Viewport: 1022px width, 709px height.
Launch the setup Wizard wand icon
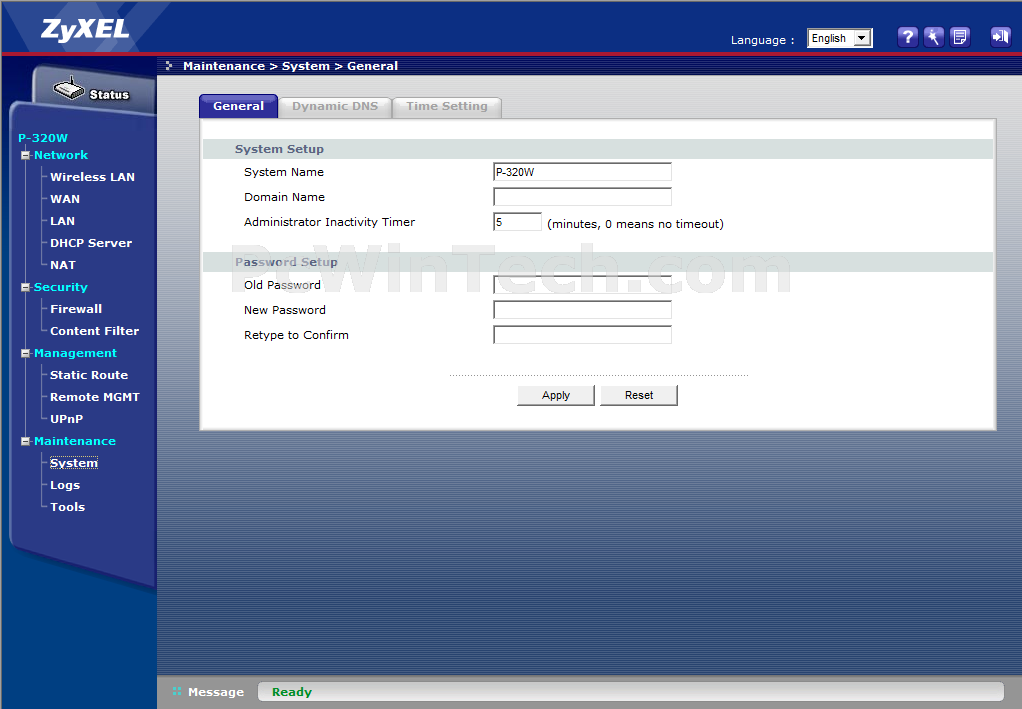[933, 37]
